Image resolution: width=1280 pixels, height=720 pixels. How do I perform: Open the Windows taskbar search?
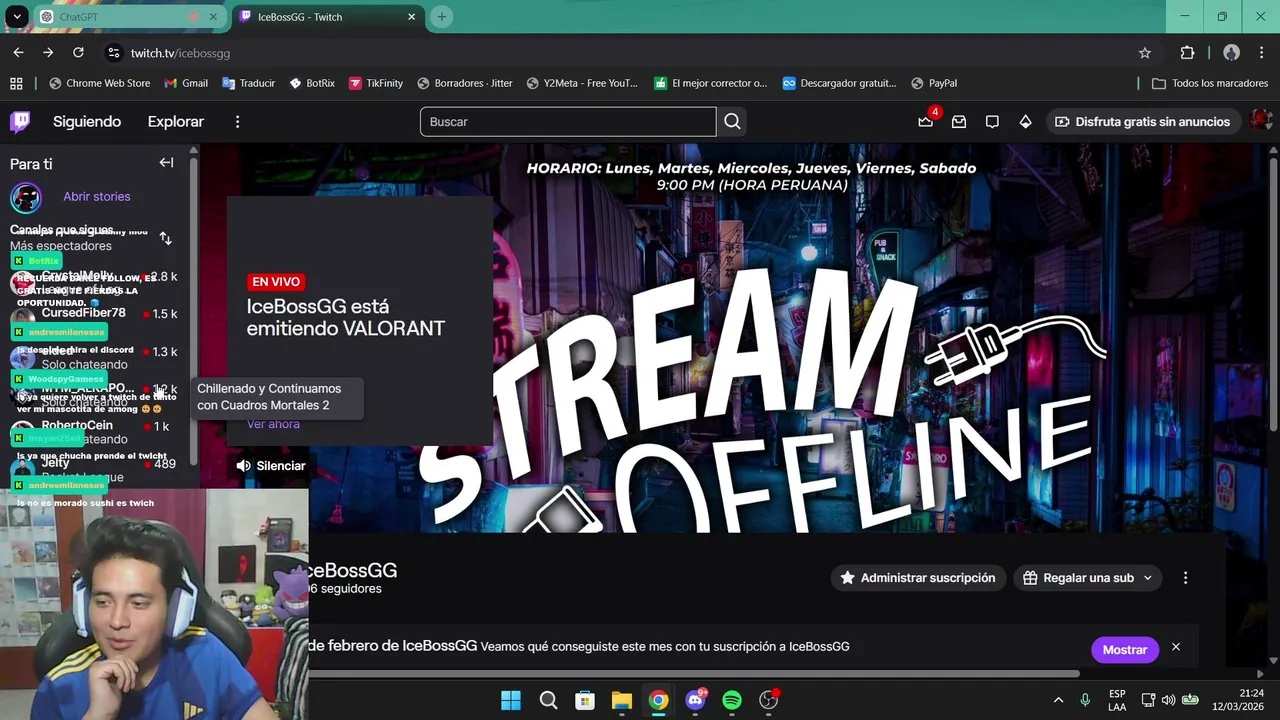(x=548, y=700)
